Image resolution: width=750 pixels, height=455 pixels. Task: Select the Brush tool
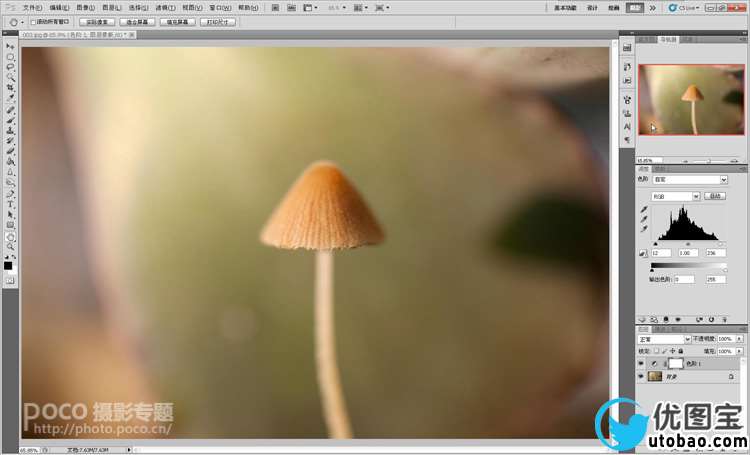(10, 120)
